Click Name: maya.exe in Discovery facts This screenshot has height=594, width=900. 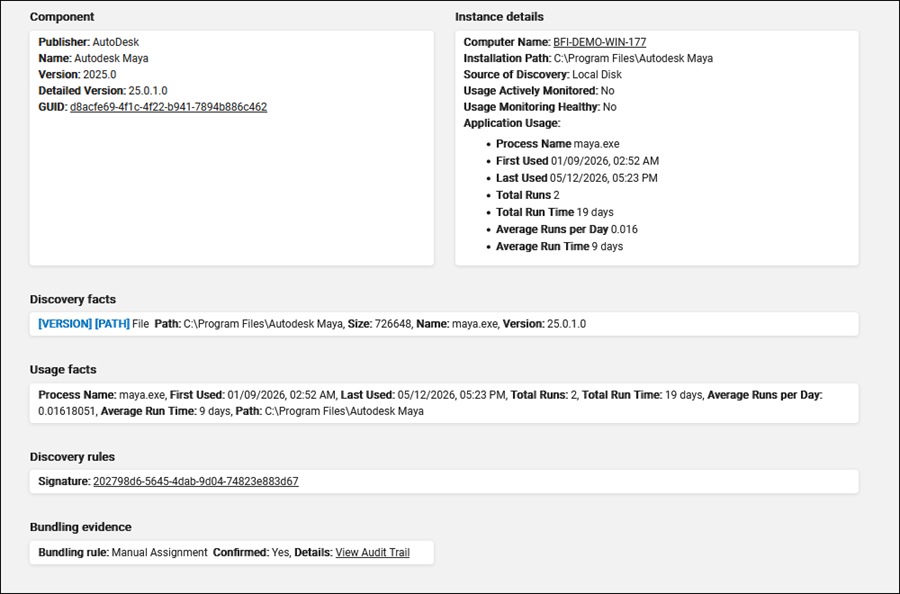[x=457, y=324]
